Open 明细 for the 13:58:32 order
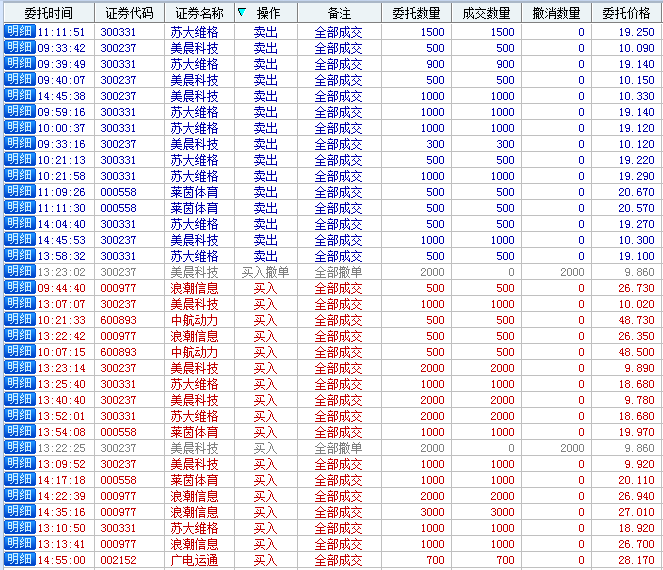663x570 pixels. point(19,255)
